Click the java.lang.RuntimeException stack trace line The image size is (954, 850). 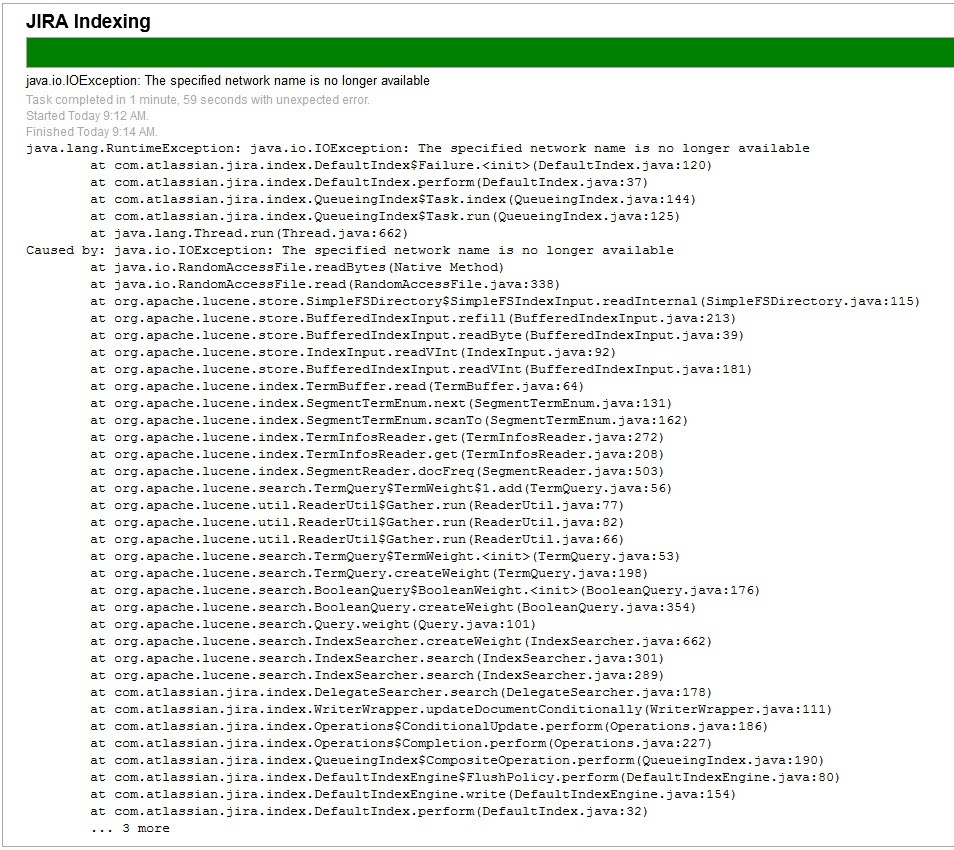click(417, 148)
